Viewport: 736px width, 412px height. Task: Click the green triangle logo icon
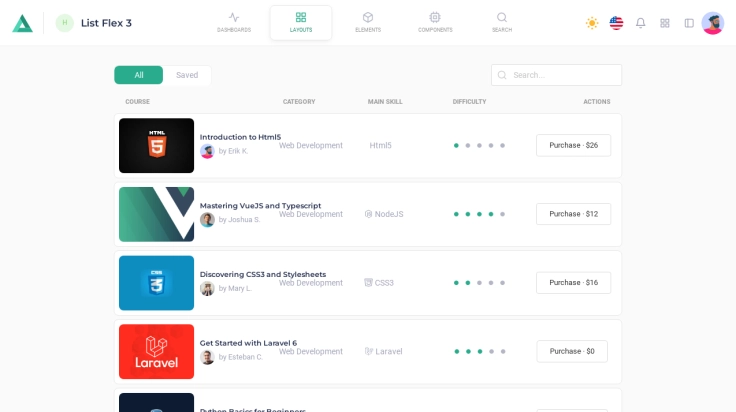(22, 23)
